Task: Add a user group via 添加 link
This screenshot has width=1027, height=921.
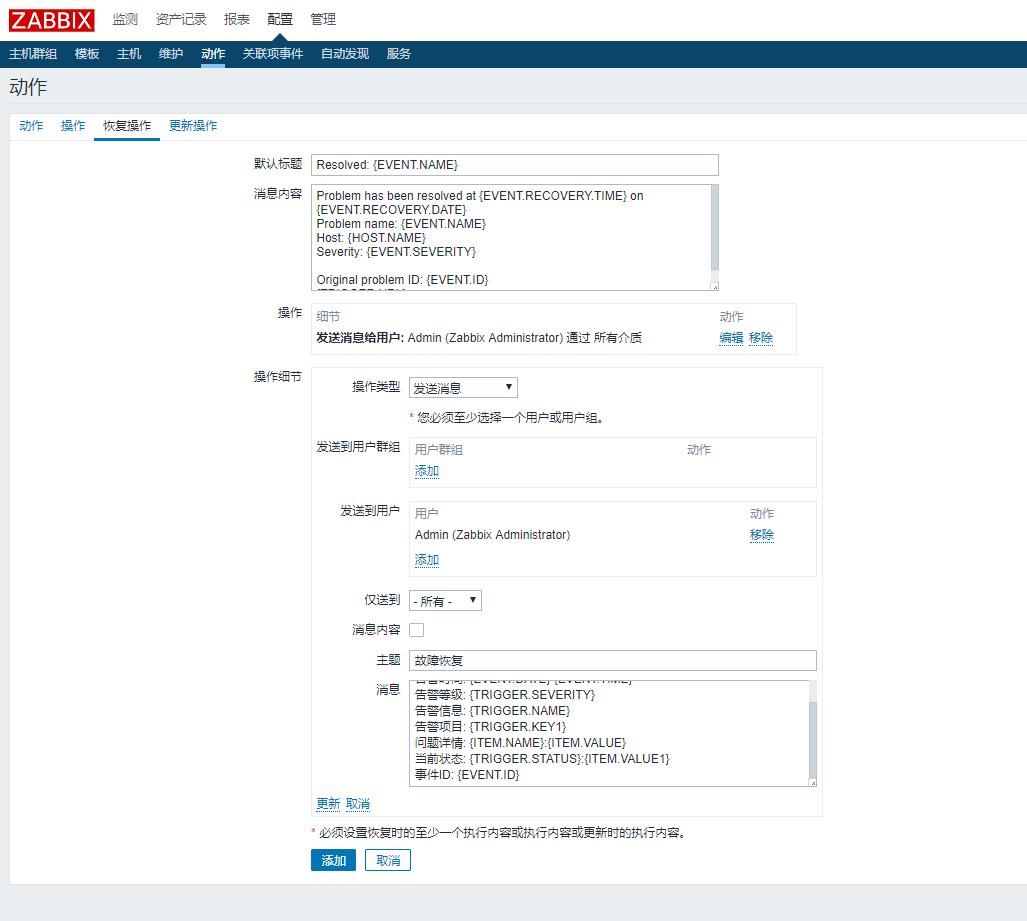Action: (427, 471)
